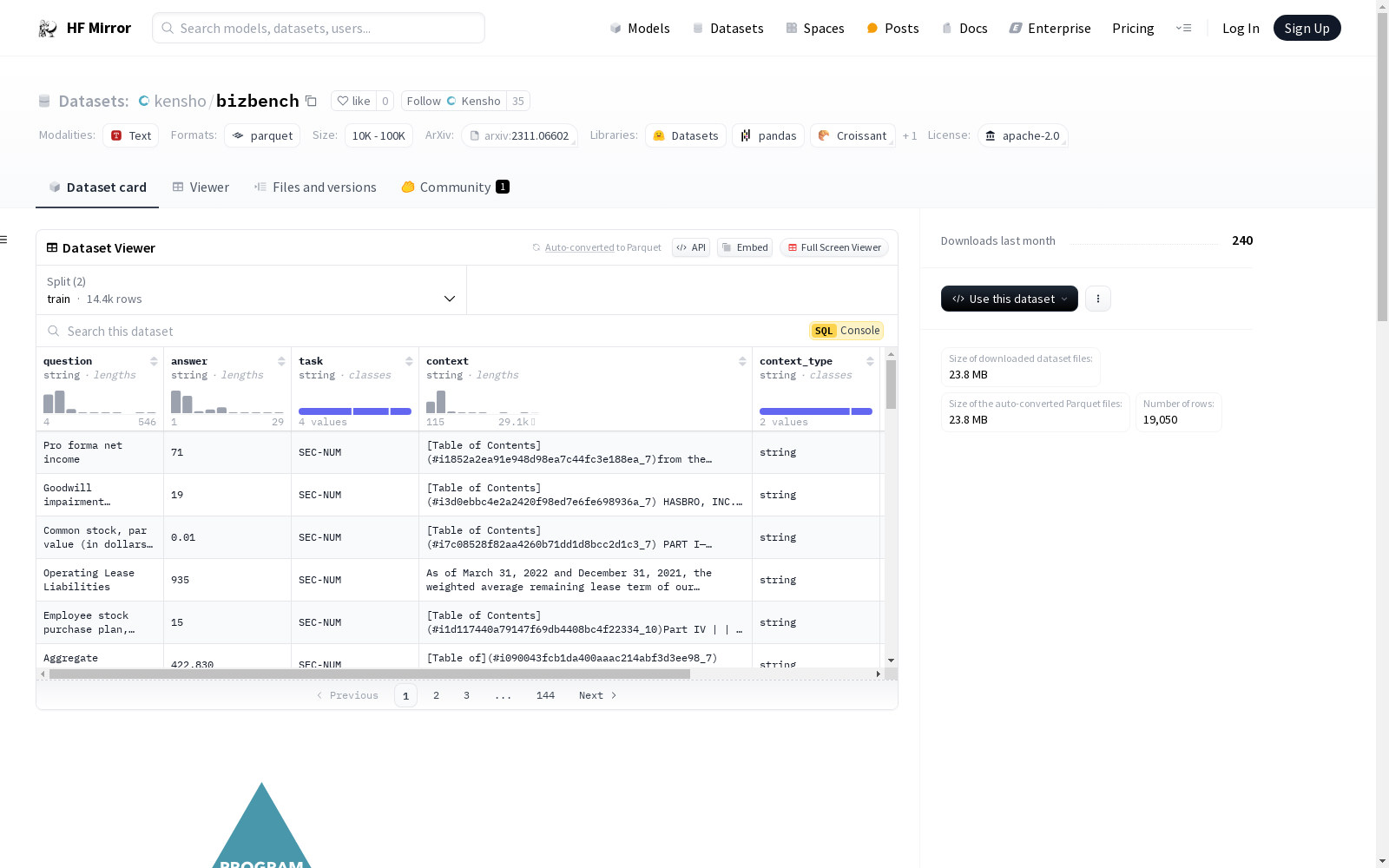Jump to page 144 of the dataset
Screen dimensions: 1389x868
pos(545,695)
